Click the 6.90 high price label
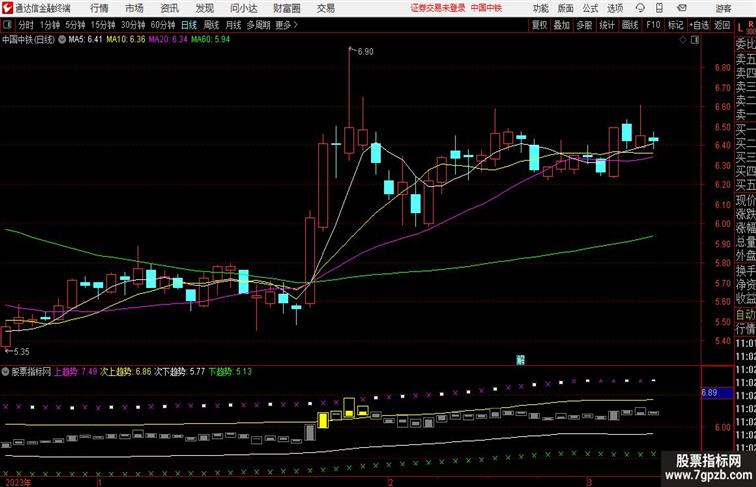756x487 pixels. pos(365,52)
